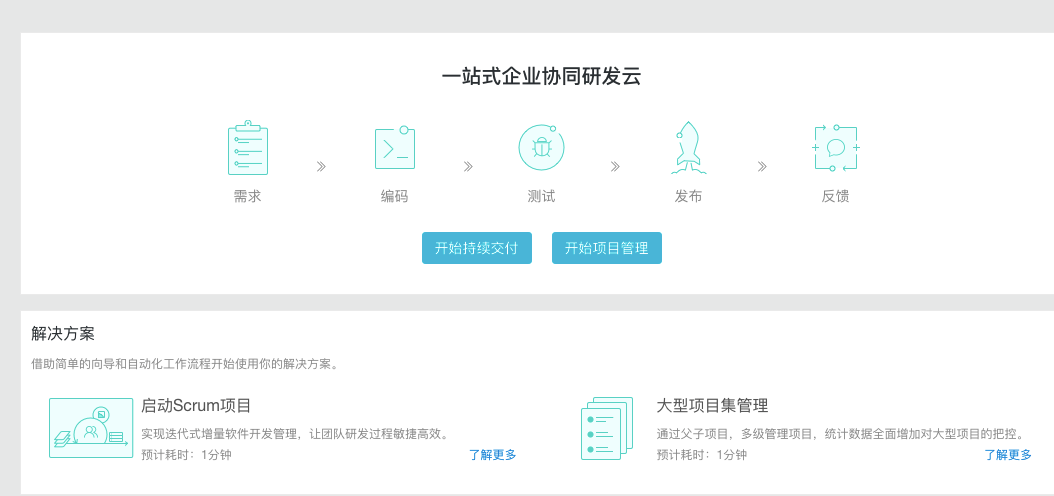Click the 反馈 step label
The width and height of the screenshot is (1054, 496).
[x=835, y=197]
